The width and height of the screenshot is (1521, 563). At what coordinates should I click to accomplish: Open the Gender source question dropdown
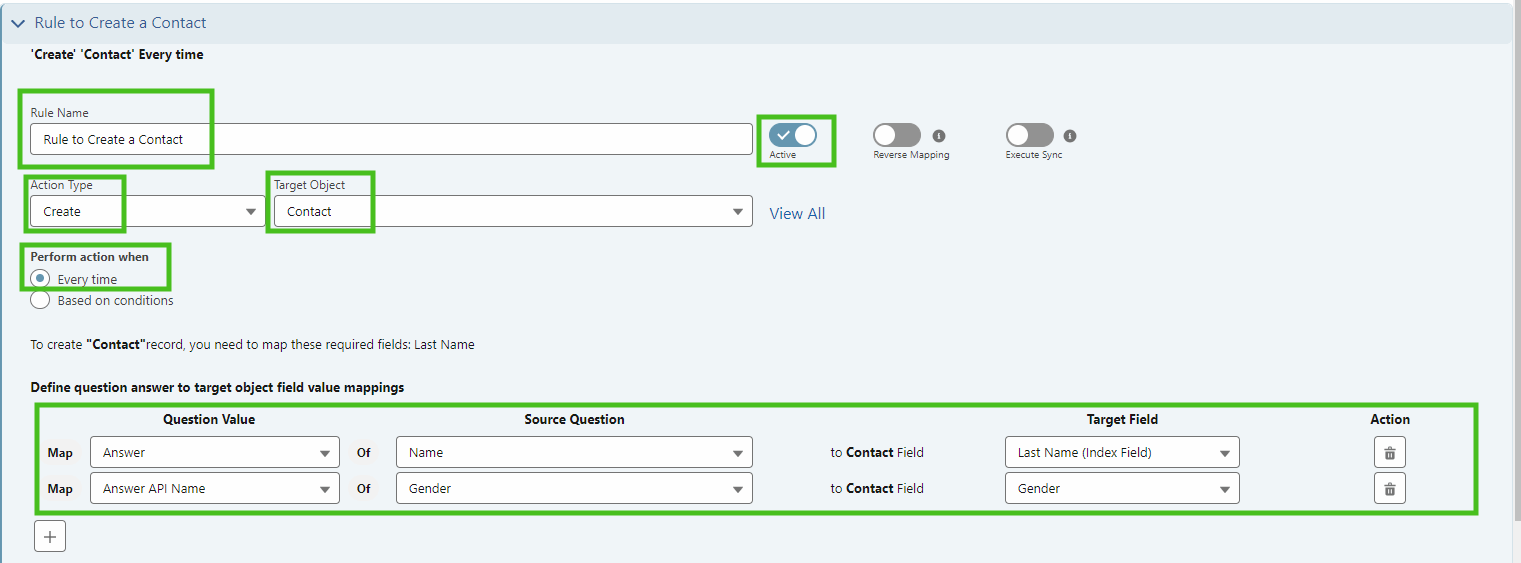tap(574, 489)
